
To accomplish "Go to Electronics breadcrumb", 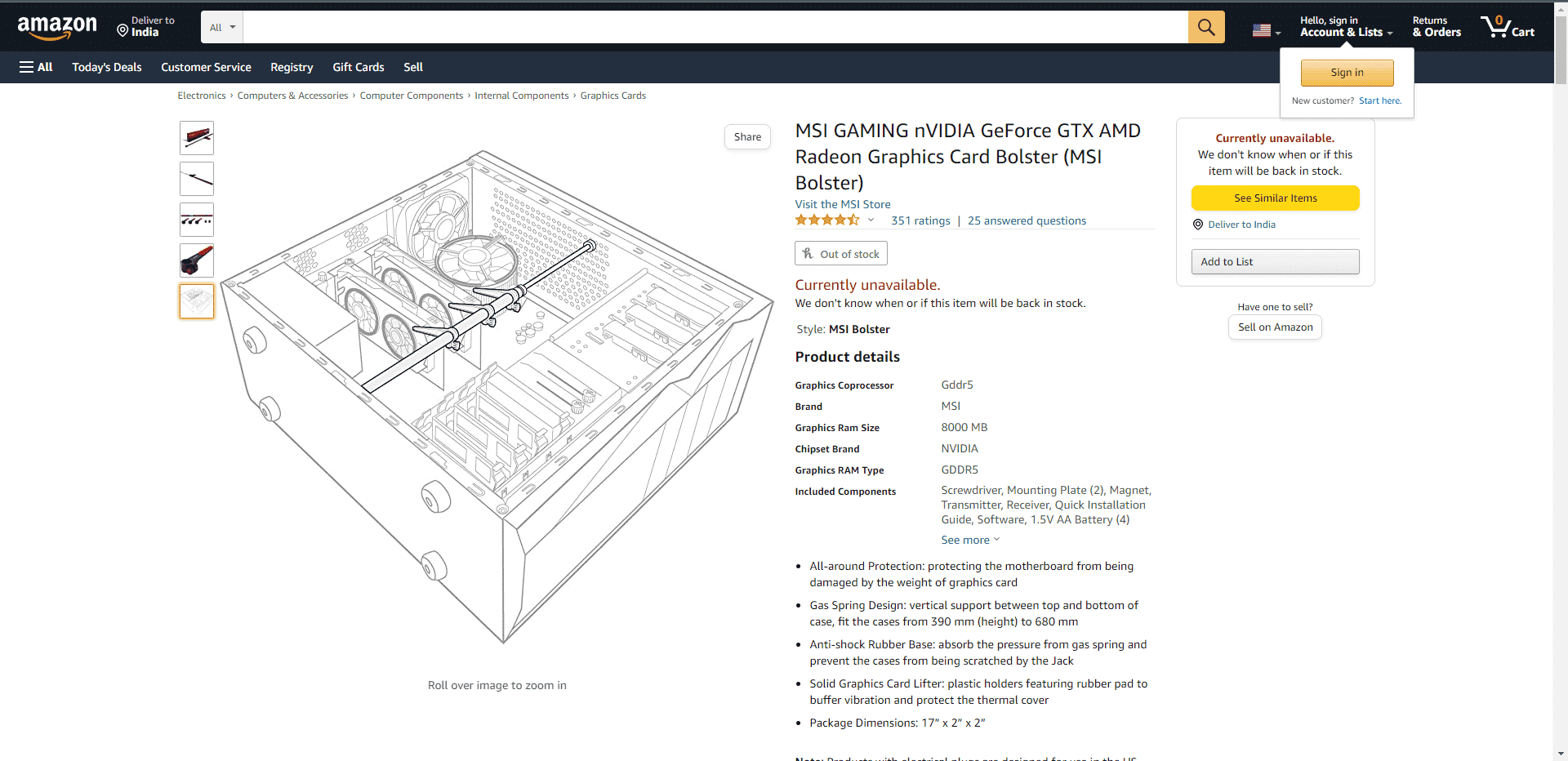I will tap(202, 96).
